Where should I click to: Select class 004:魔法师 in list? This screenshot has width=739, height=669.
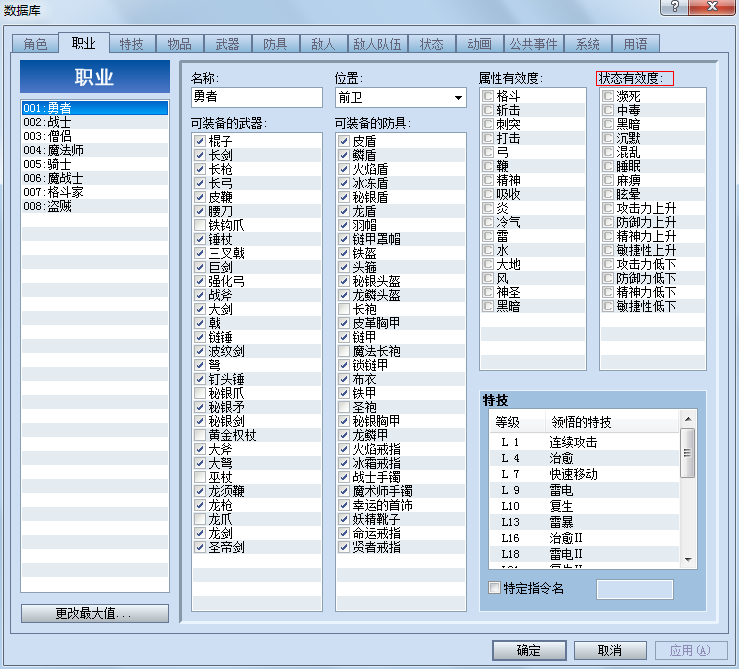click(x=95, y=150)
